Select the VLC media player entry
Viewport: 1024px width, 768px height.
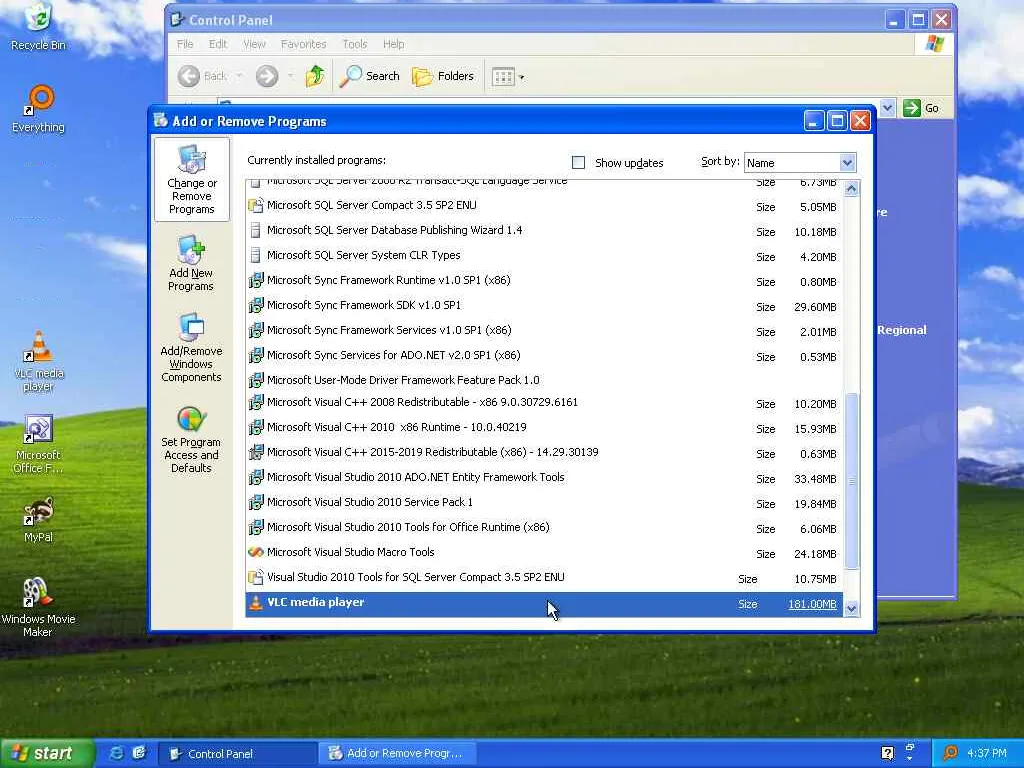click(x=544, y=604)
